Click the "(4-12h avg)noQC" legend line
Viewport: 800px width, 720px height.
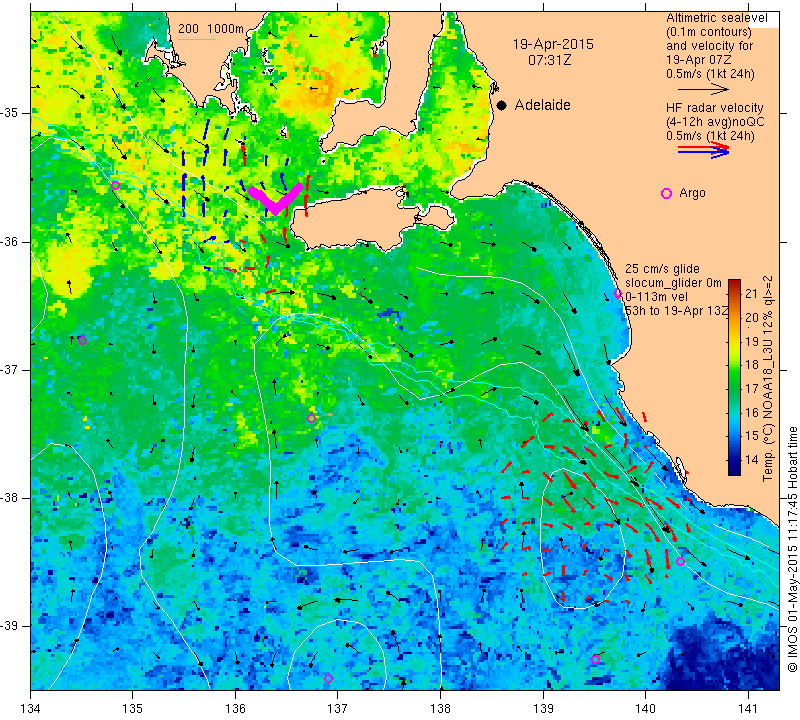click(715, 122)
